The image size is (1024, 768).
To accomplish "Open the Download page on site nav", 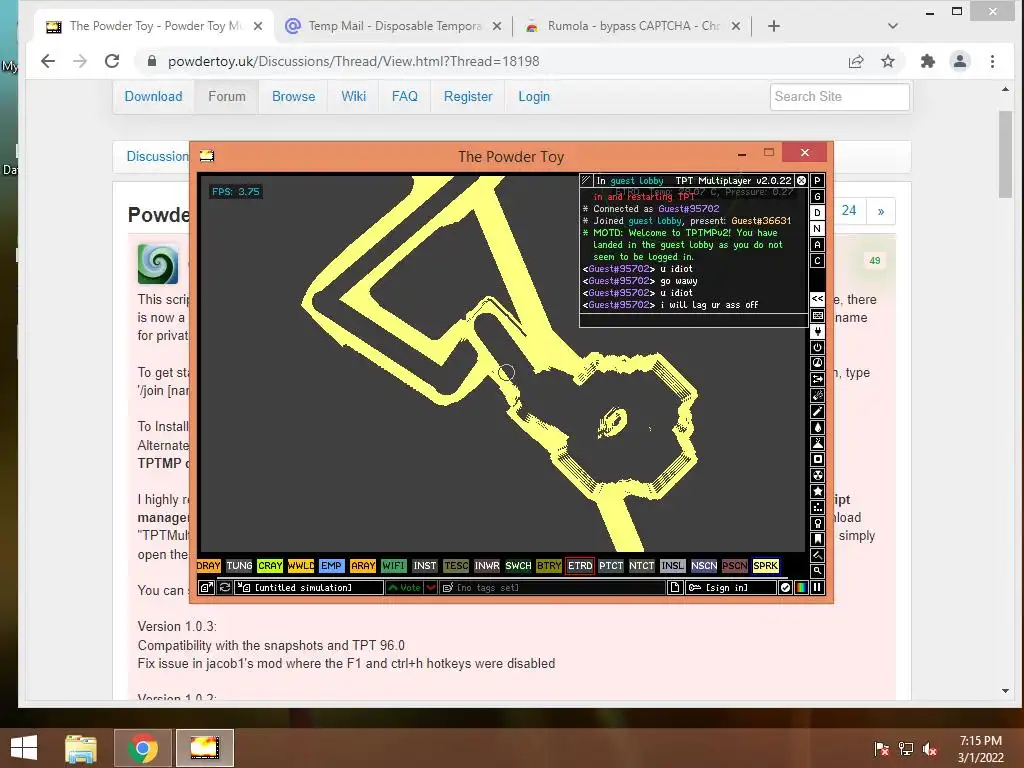I will point(153,97).
